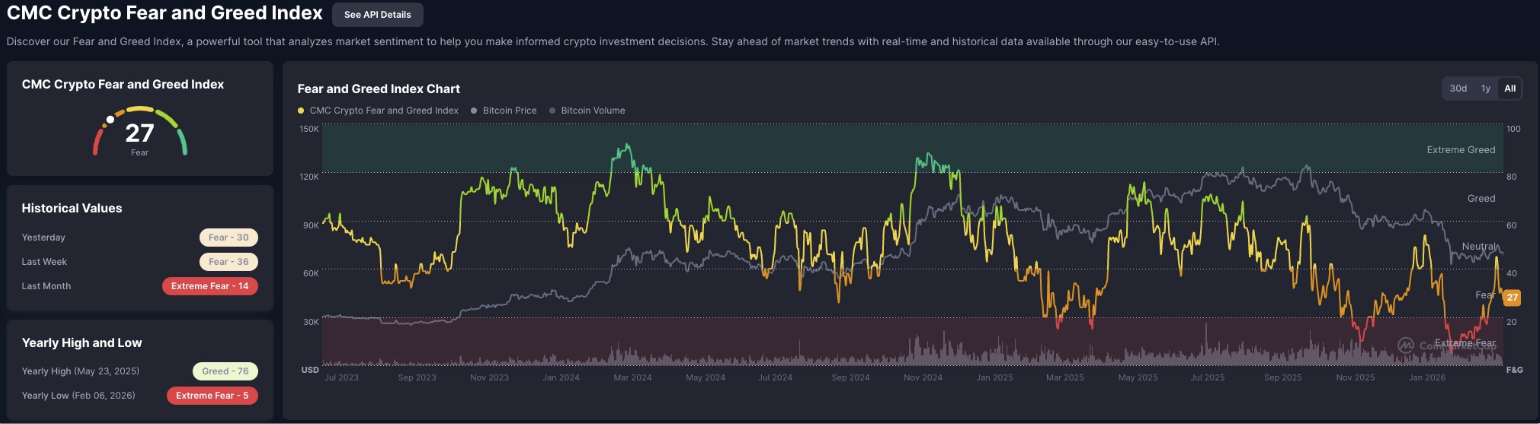Click the gauge's 27 Fear reading
Screen dimensions: 1540x424
point(140,136)
